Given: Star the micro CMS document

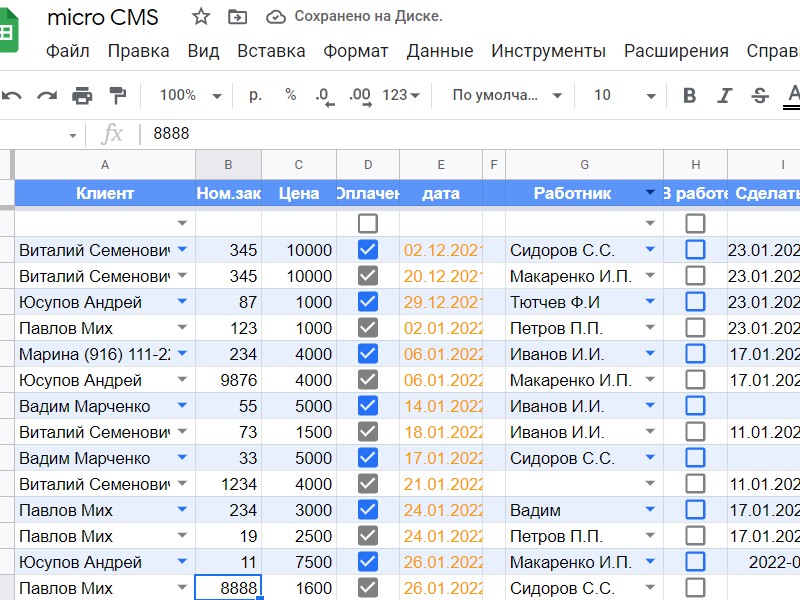Looking at the screenshot, I should pyautogui.click(x=201, y=17).
